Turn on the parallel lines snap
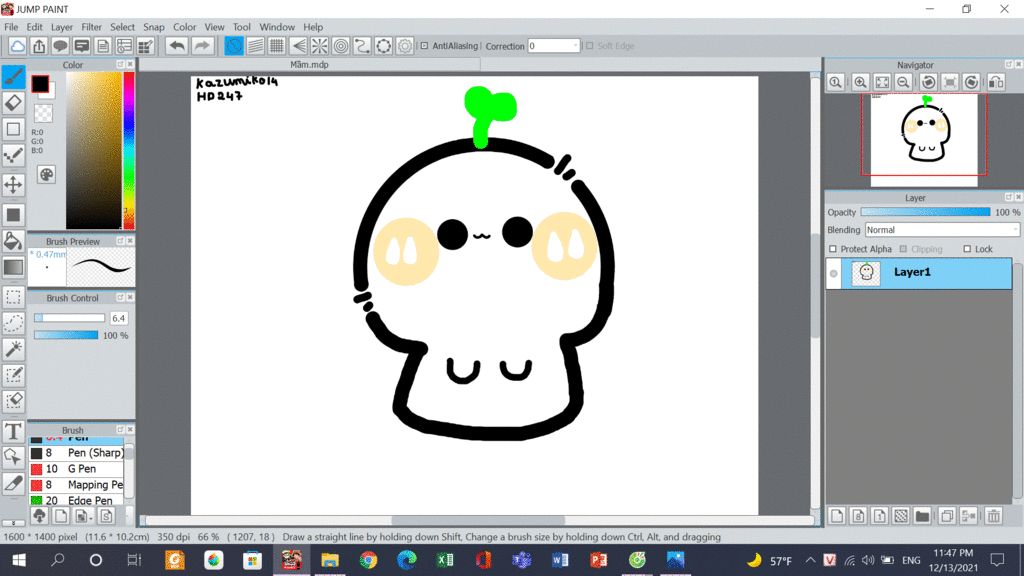Image resolution: width=1024 pixels, height=576 pixels. tap(255, 46)
